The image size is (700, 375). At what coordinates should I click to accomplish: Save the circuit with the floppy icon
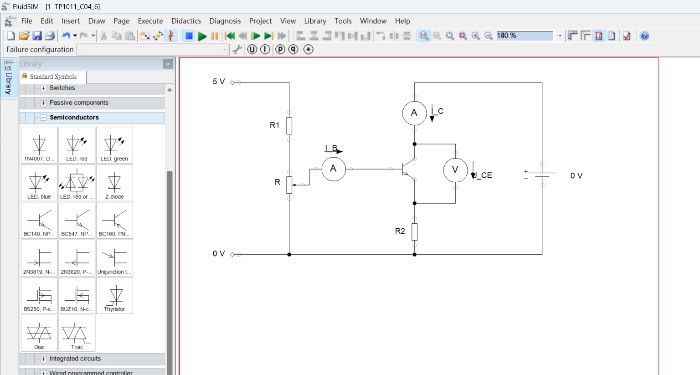37,36
